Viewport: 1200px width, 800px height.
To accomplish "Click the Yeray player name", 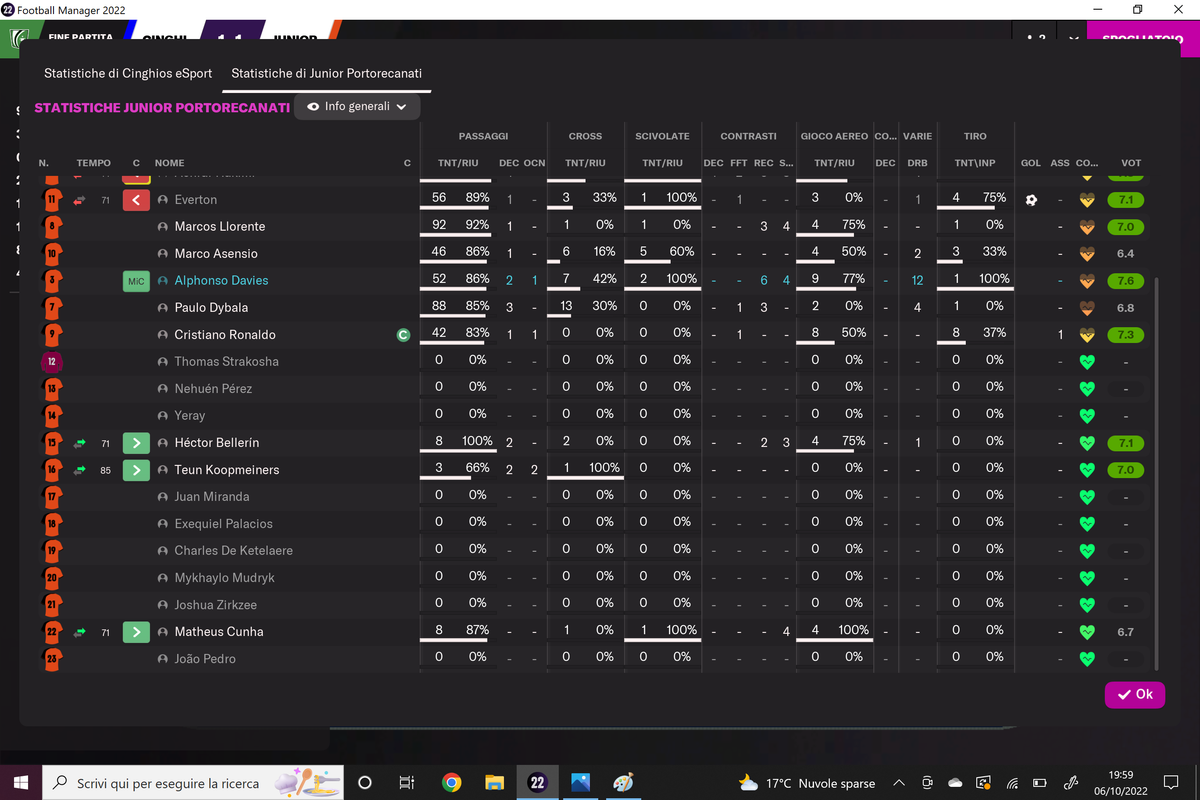I will (x=189, y=416).
